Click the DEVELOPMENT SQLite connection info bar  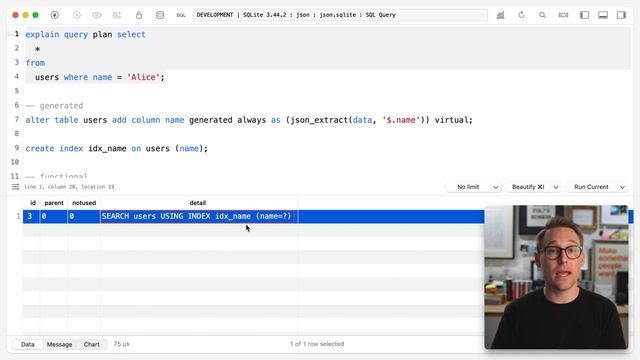point(340,15)
